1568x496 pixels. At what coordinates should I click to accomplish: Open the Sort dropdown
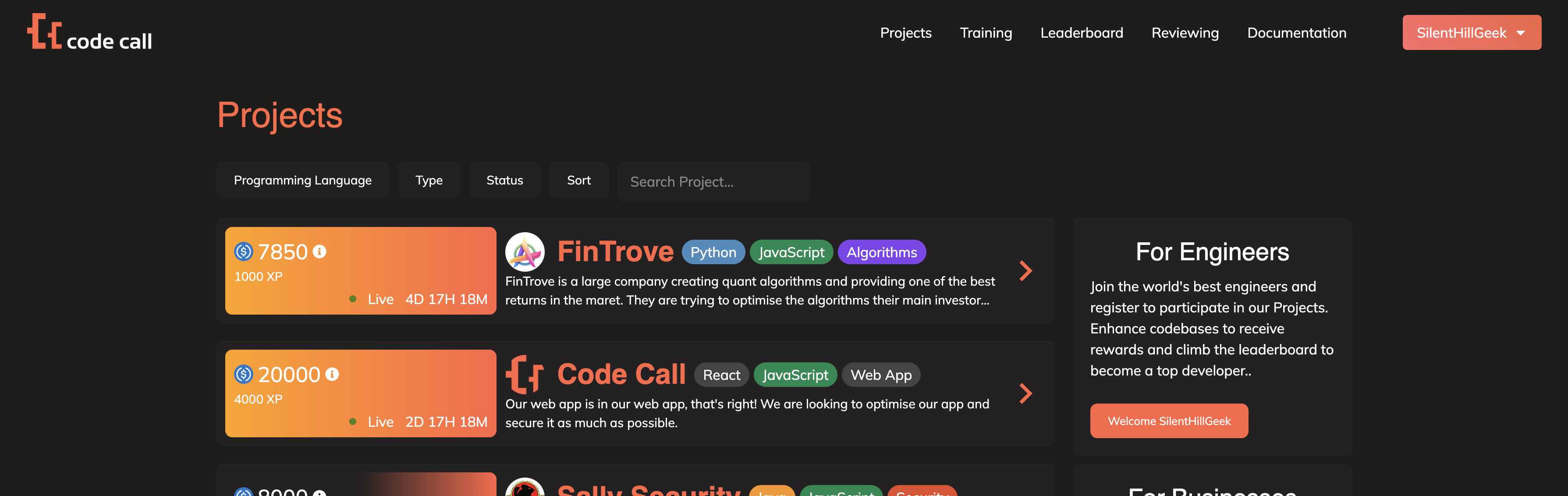pyautogui.click(x=578, y=180)
